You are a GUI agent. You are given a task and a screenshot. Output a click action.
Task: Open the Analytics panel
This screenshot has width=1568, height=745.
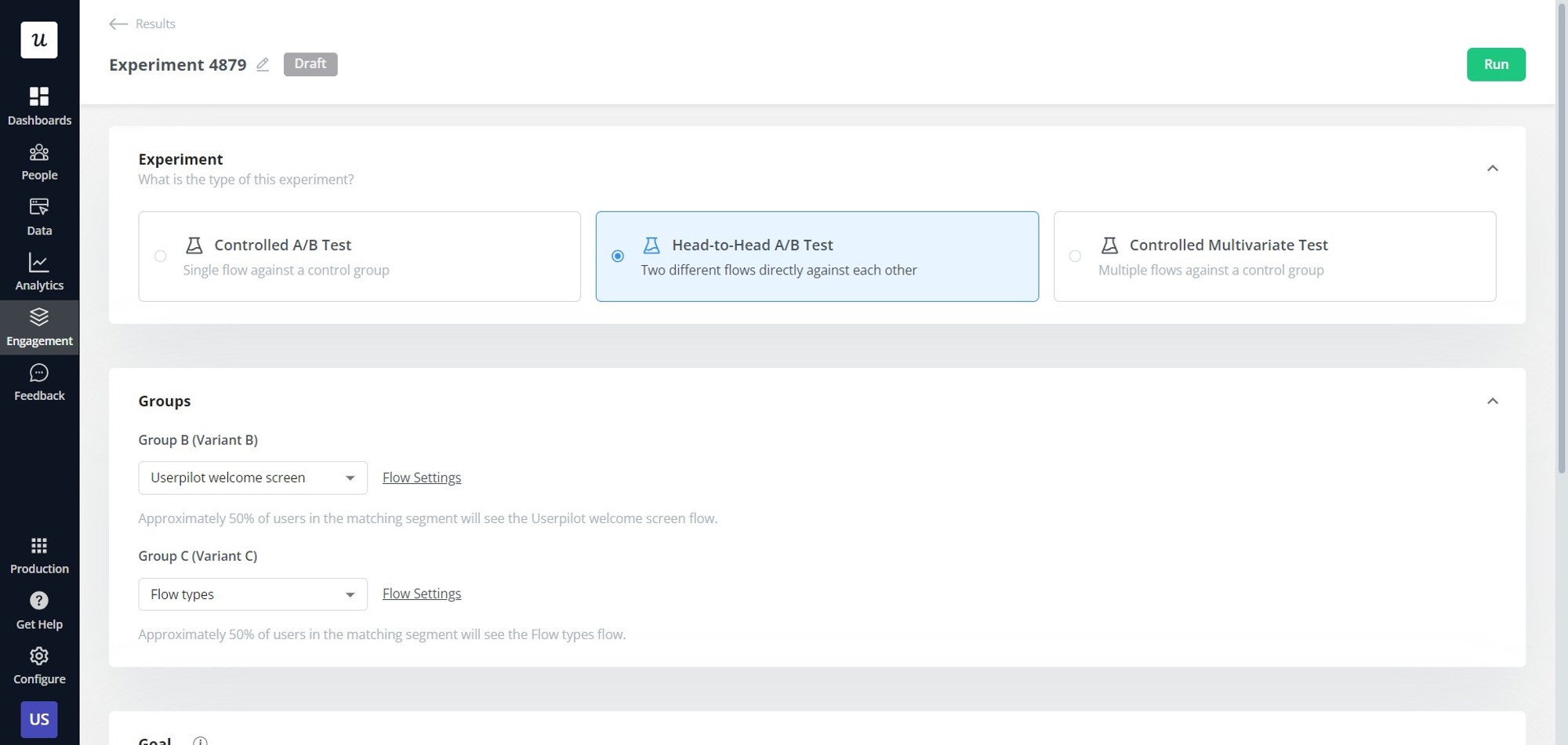(39, 269)
